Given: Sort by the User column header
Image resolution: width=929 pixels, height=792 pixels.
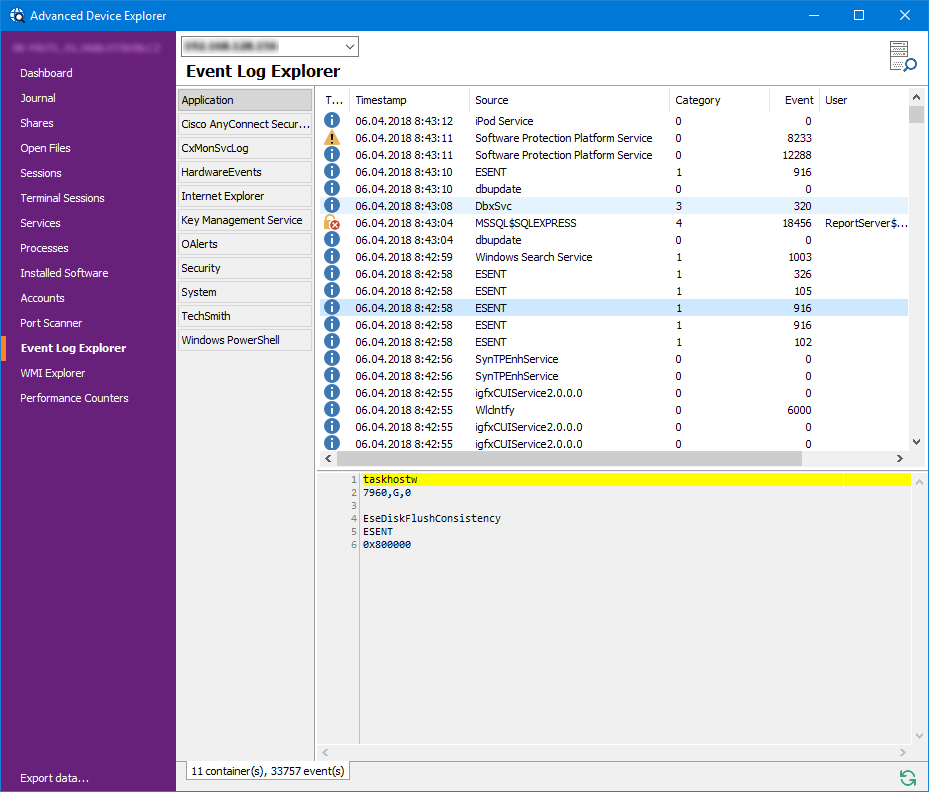Looking at the screenshot, I should click(864, 100).
